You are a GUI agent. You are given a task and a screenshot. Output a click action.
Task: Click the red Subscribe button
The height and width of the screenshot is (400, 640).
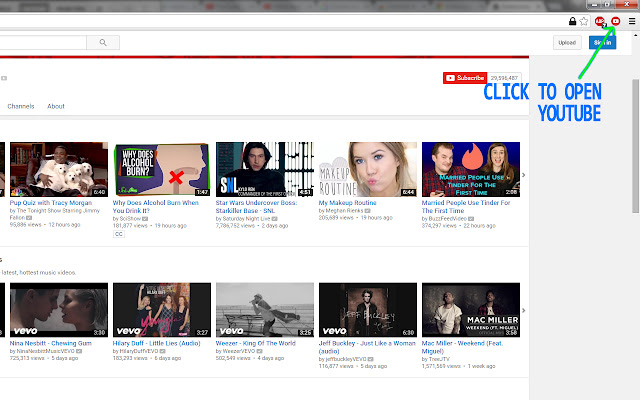(x=465, y=78)
